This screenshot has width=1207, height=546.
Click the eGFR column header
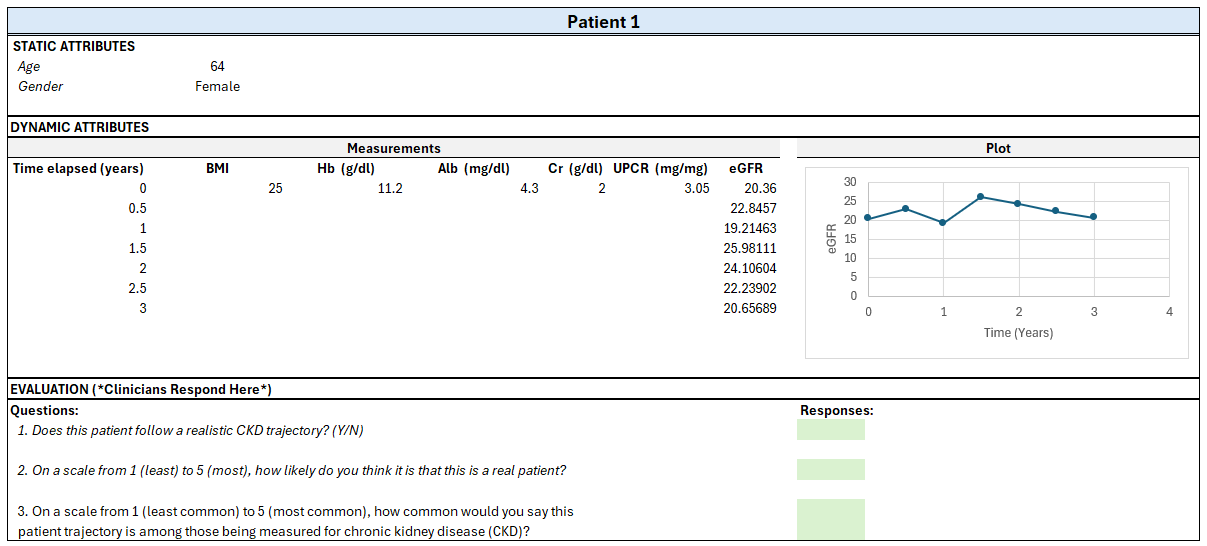746,168
